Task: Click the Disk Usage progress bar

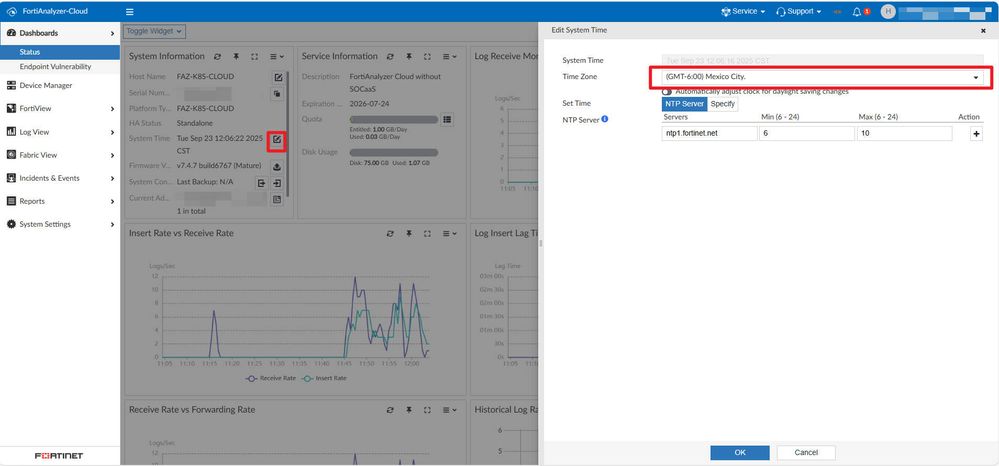Action: pos(394,152)
